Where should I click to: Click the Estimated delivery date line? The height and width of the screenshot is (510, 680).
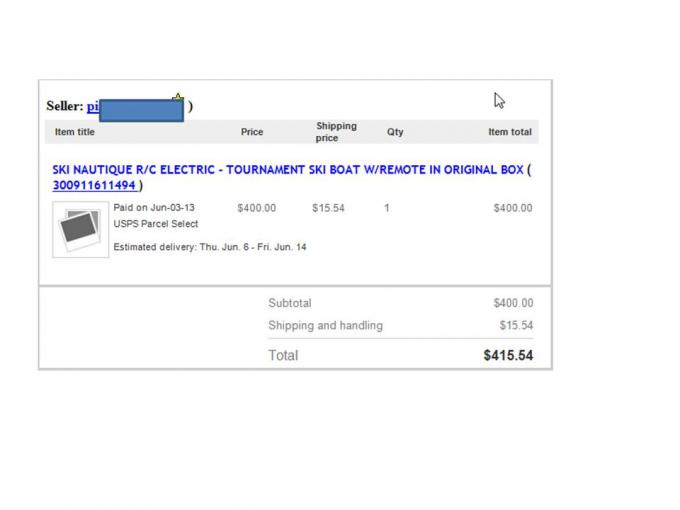tap(210, 247)
